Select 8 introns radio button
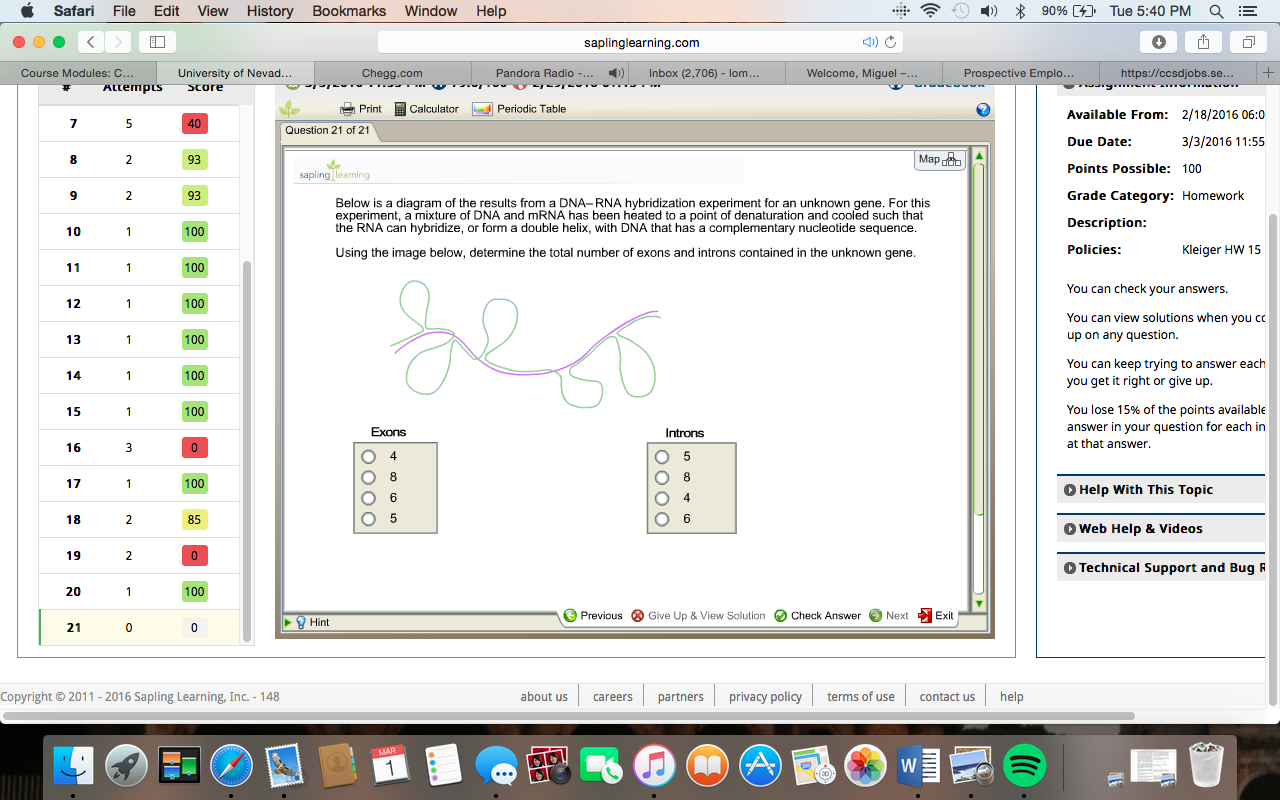This screenshot has width=1280, height=800. click(662, 477)
